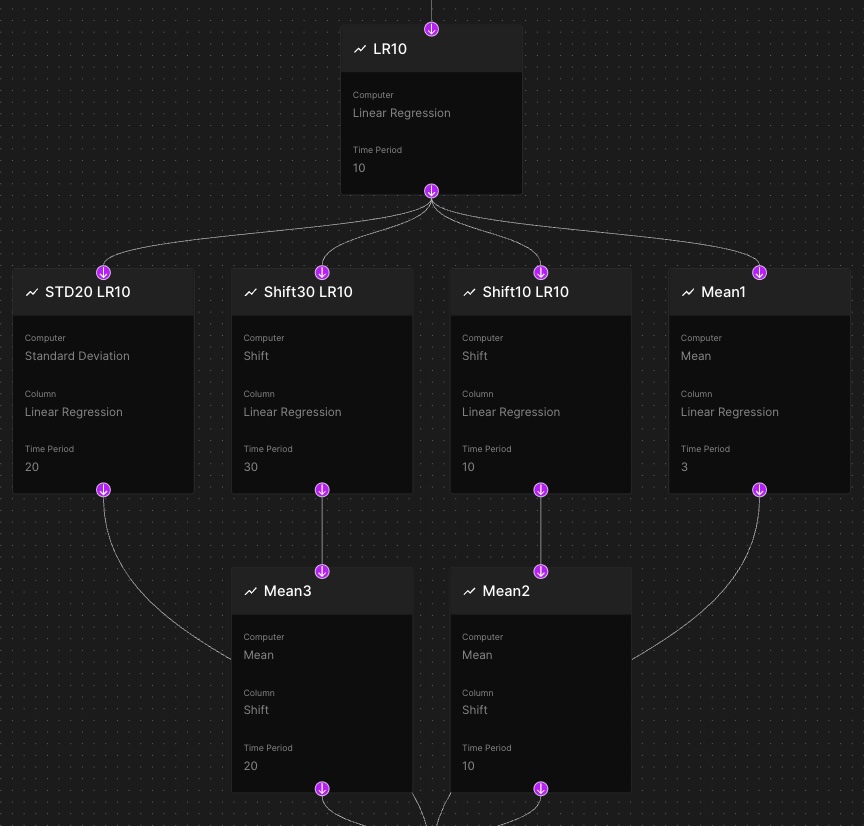
Task: Click Standard Deviation computer value in STD20 LR10
Action: point(77,356)
